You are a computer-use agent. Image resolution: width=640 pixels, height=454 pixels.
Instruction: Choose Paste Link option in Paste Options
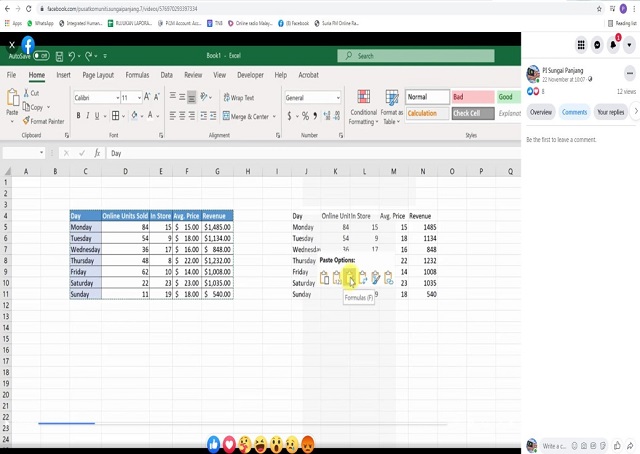click(388, 278)
